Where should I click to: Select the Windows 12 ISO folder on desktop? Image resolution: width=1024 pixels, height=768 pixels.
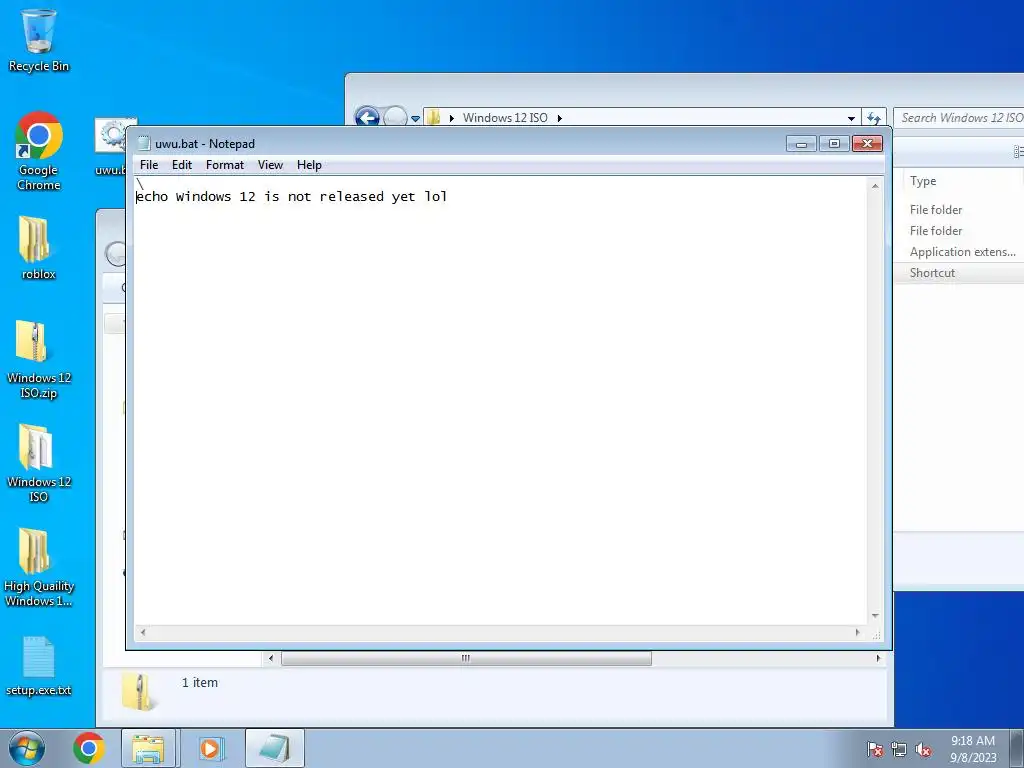click(x=39, y=463)
